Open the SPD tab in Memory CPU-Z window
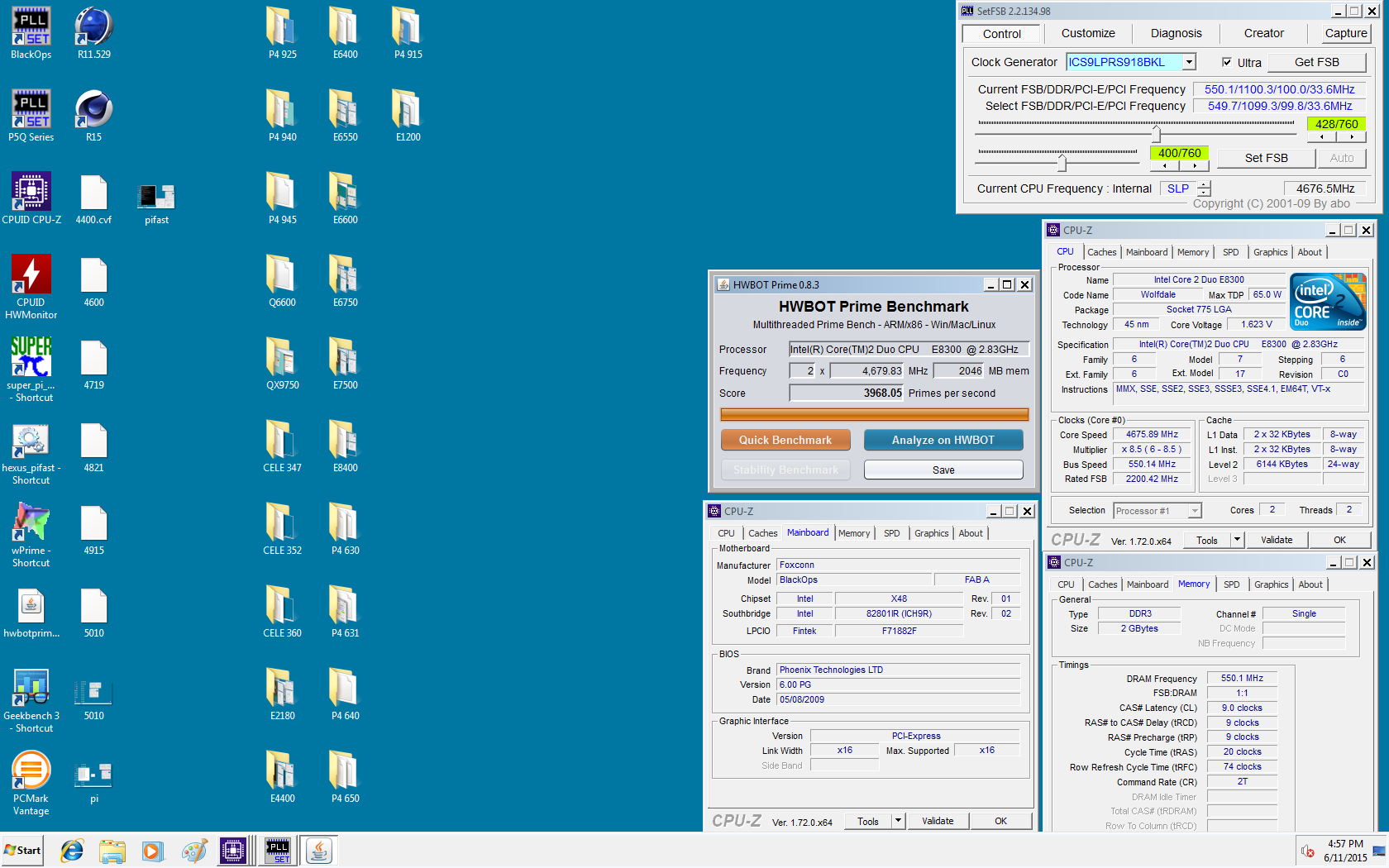 pos(1231,584)
